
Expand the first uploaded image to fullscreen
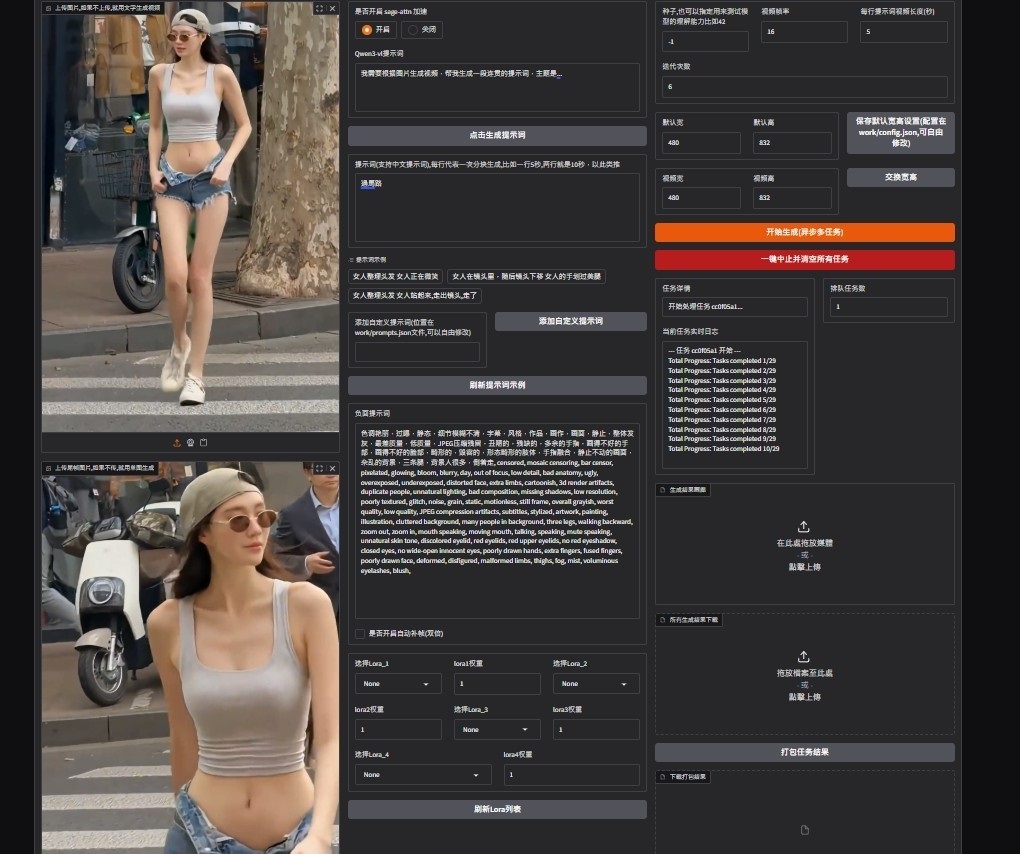[x=319, y=8]
